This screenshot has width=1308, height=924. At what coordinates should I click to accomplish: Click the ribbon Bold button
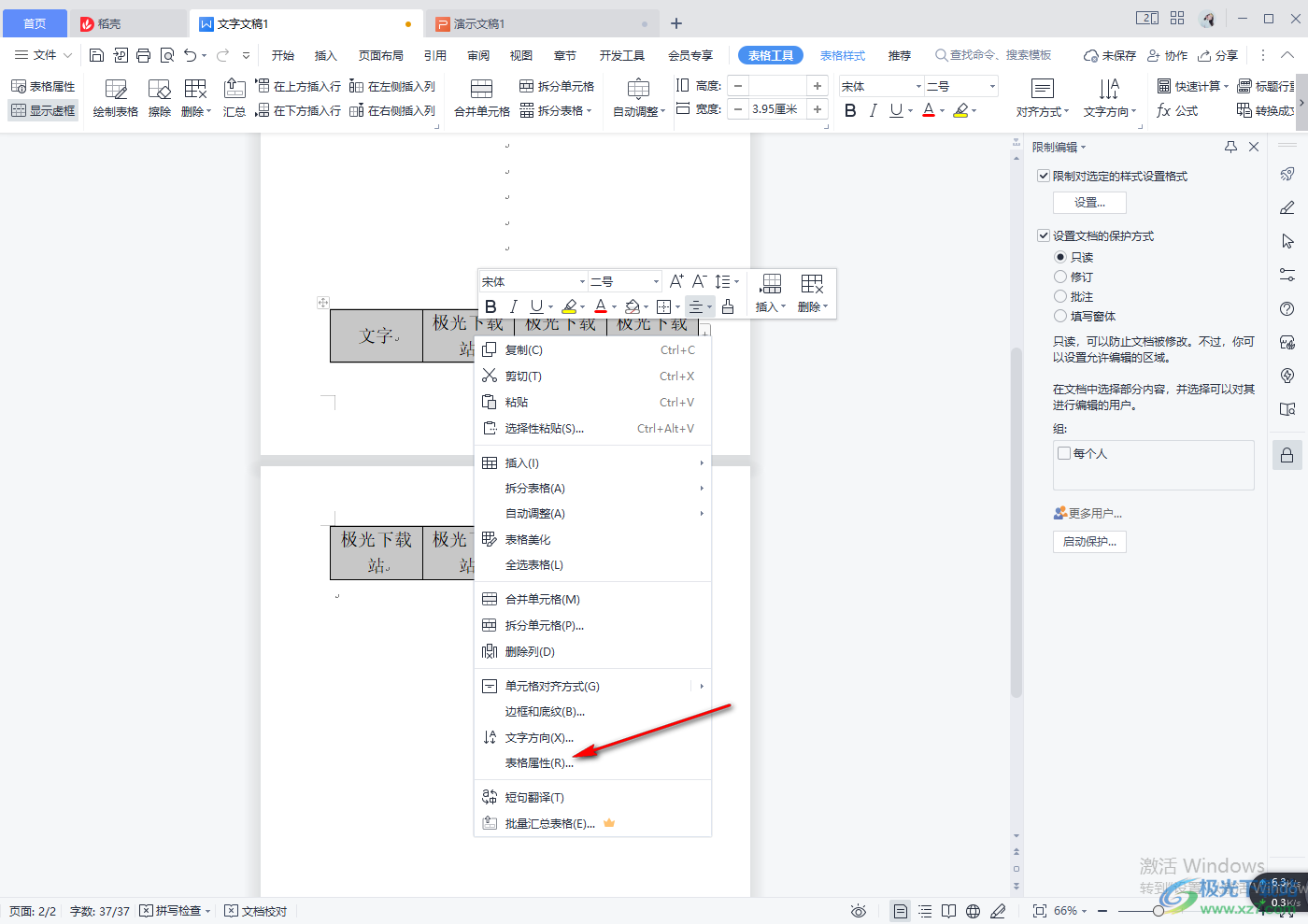pos(850,110)
